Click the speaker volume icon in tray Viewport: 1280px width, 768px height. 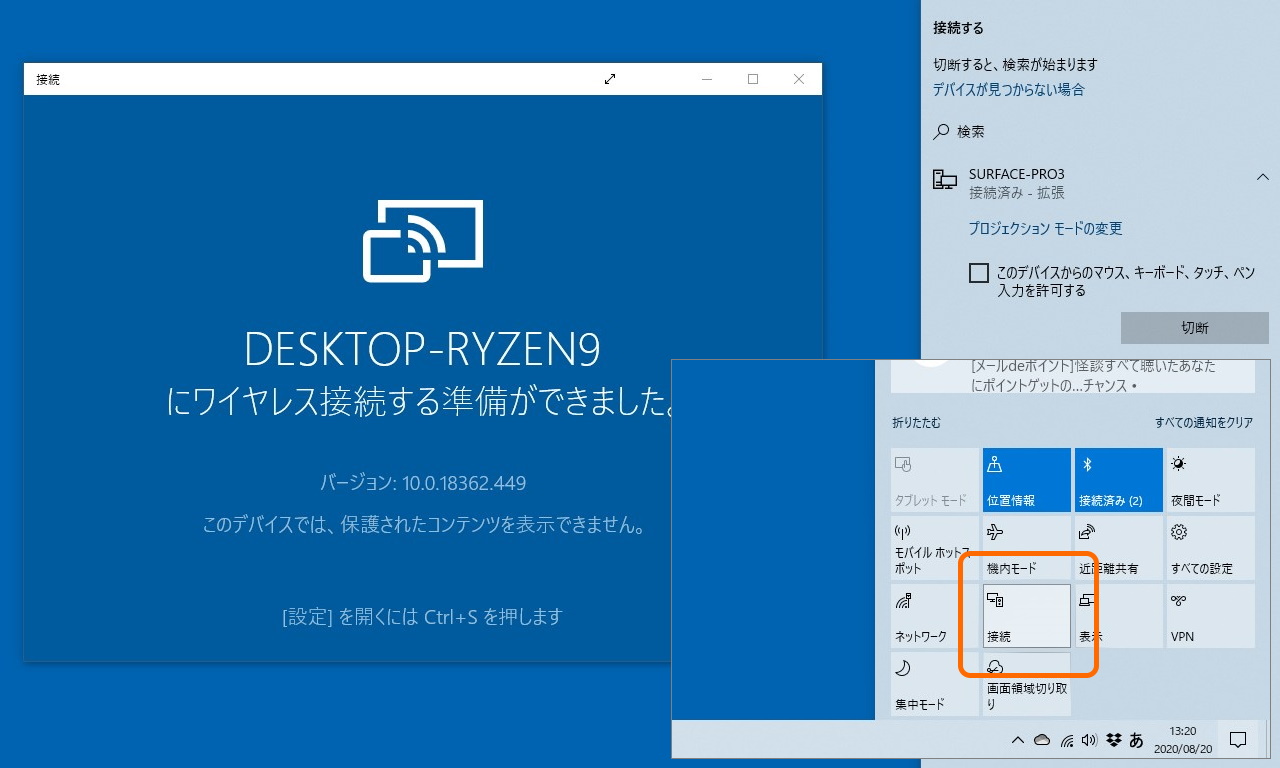tap(1089, 740)
